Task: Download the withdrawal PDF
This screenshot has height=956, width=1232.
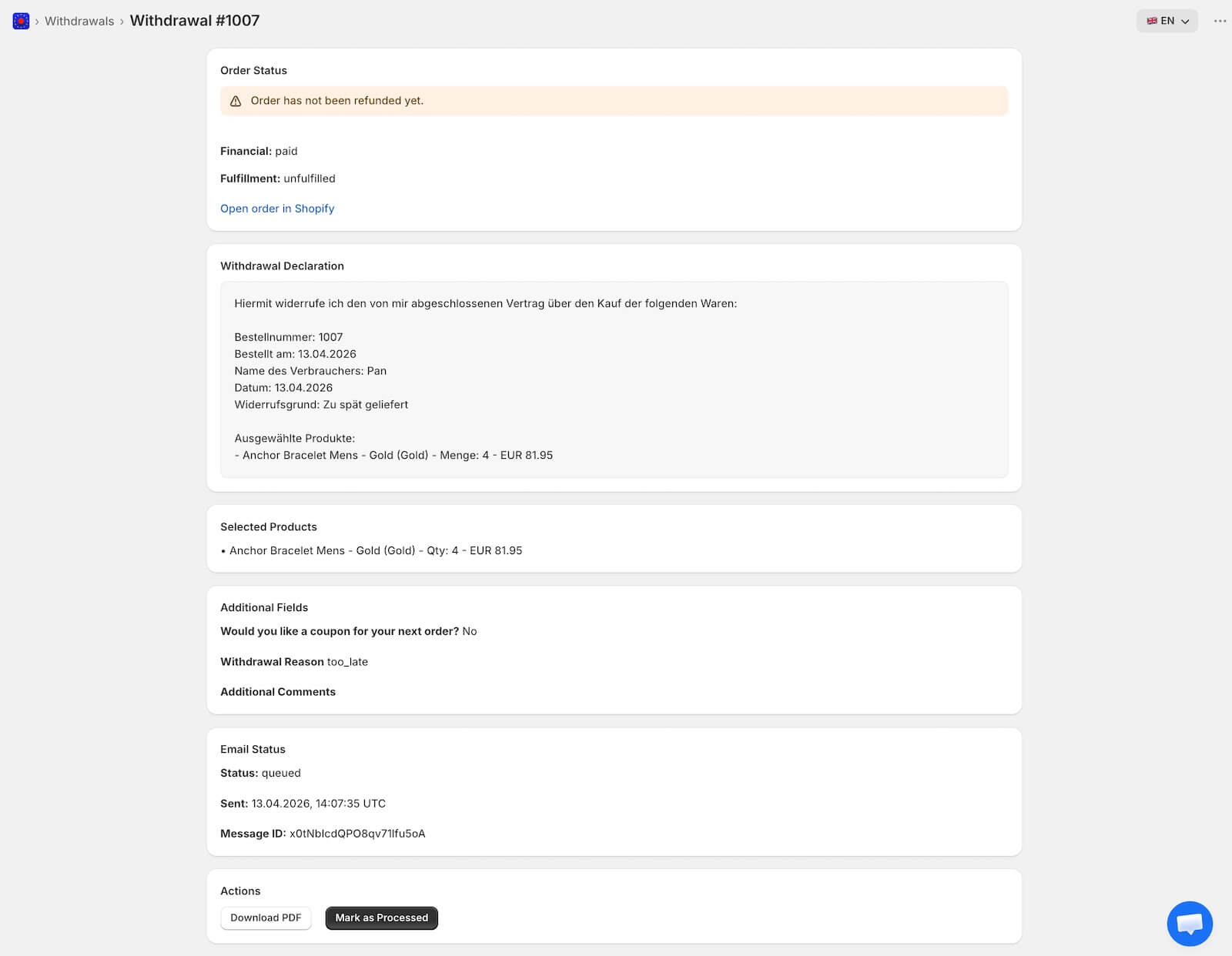Action: [266, 918]
